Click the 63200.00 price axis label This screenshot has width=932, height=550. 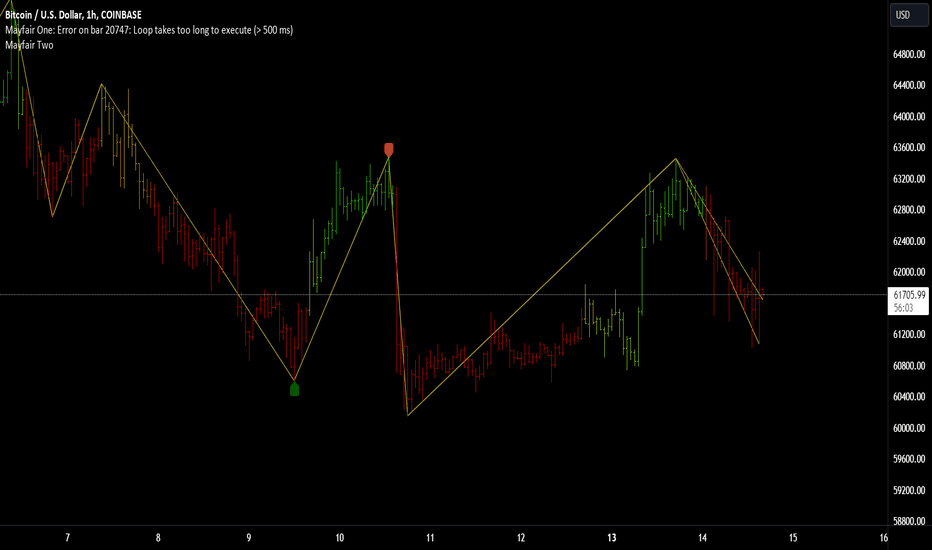click(909, 178)
